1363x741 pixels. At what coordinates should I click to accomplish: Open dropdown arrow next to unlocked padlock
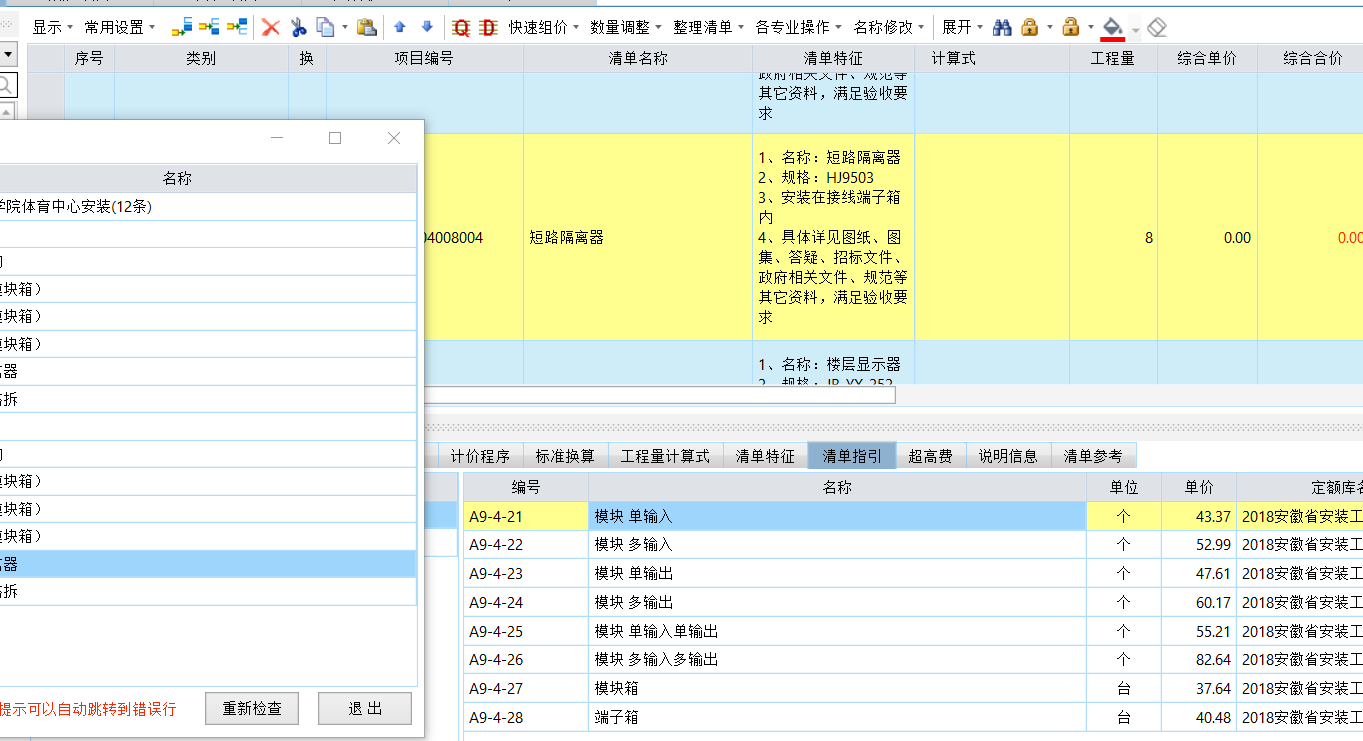click(1090, 28)
